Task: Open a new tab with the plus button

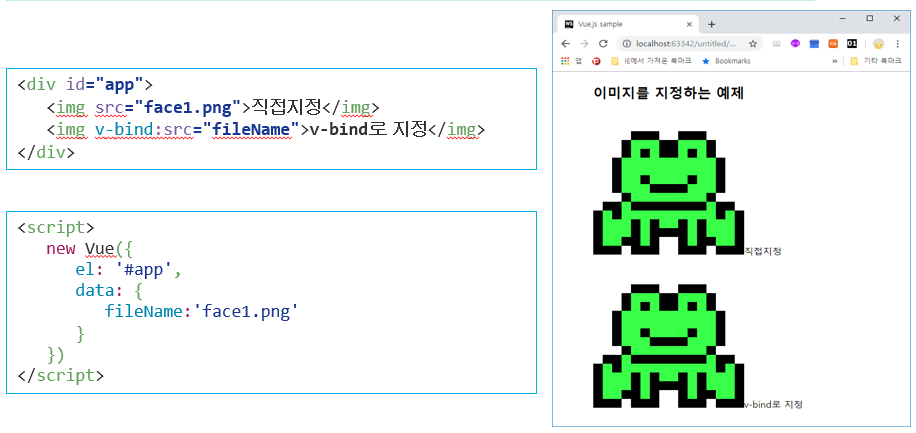Action: click(712, 25)
